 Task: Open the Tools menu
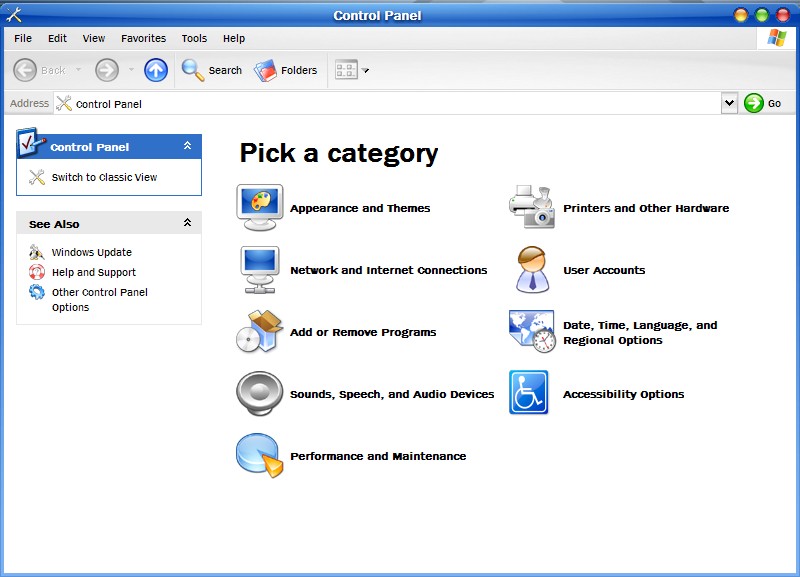194,38
